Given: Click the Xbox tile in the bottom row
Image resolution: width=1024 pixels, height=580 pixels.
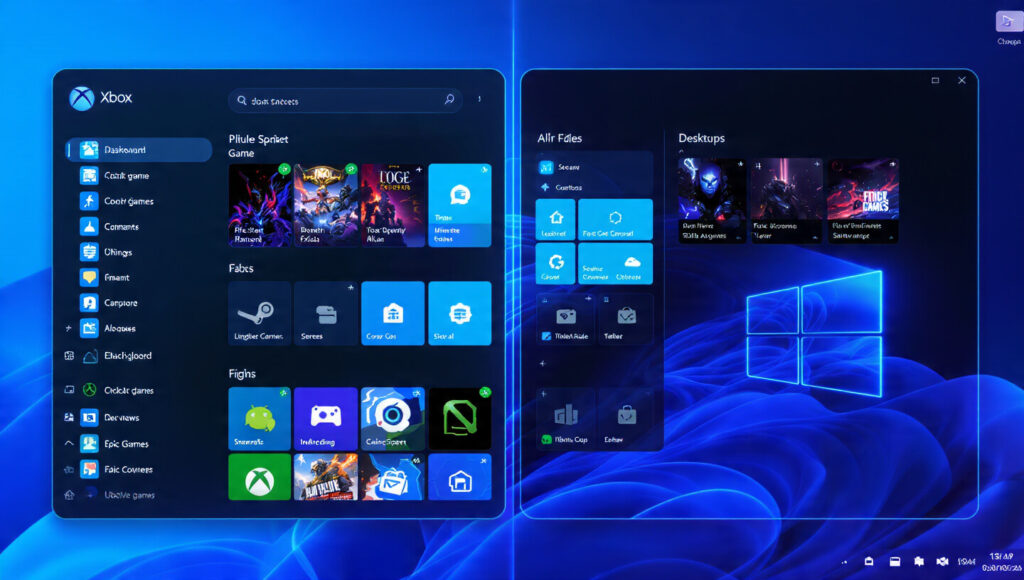Looking at the screenshot, I should tap(259, 477).
